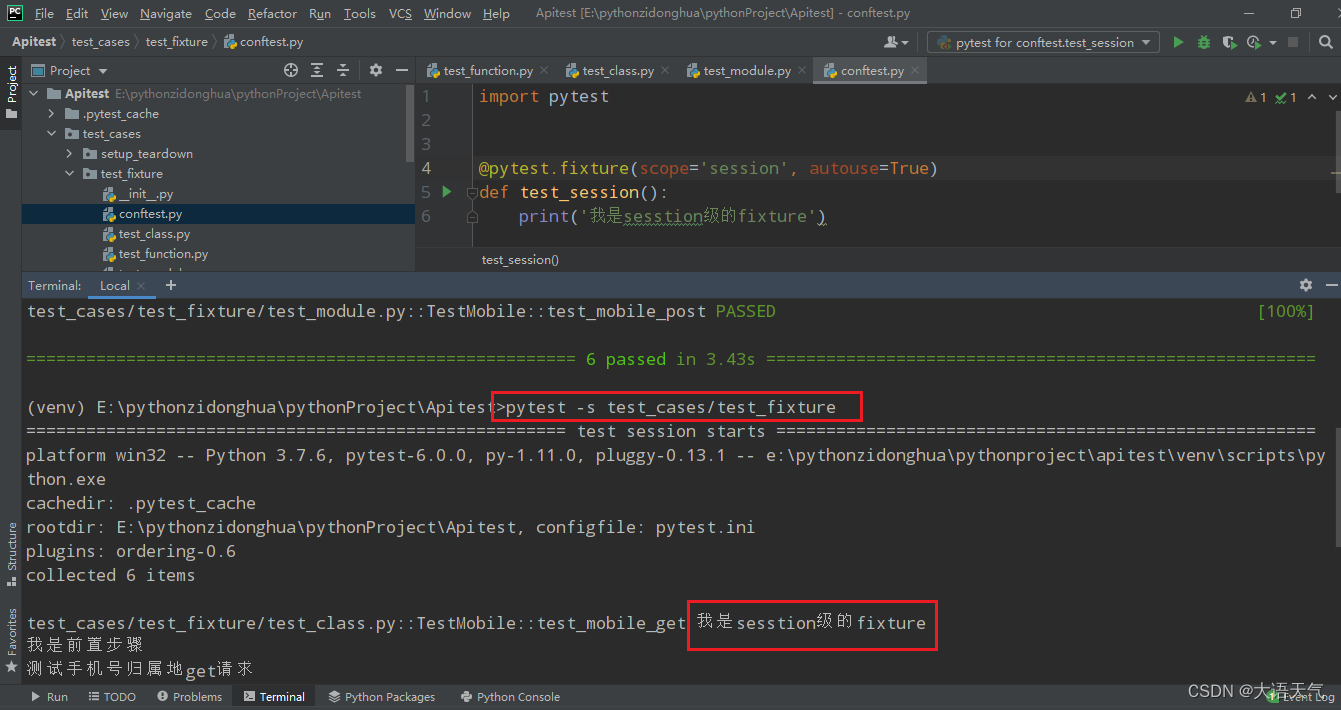Open the pytest for conftest.test_session run configuration dropdown
The image size is (1341, 710).
click(x=1043, y=42)
